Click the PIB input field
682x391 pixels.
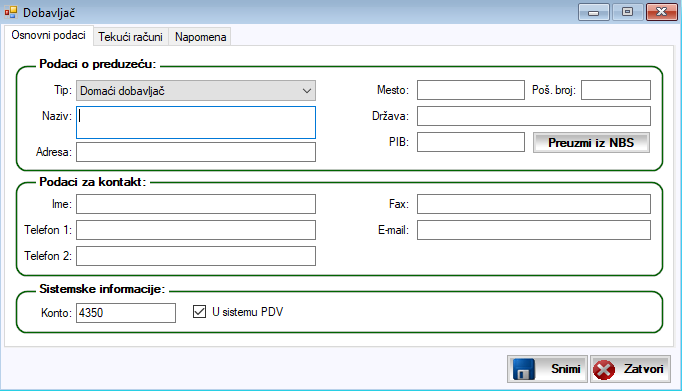coord(471,142)
